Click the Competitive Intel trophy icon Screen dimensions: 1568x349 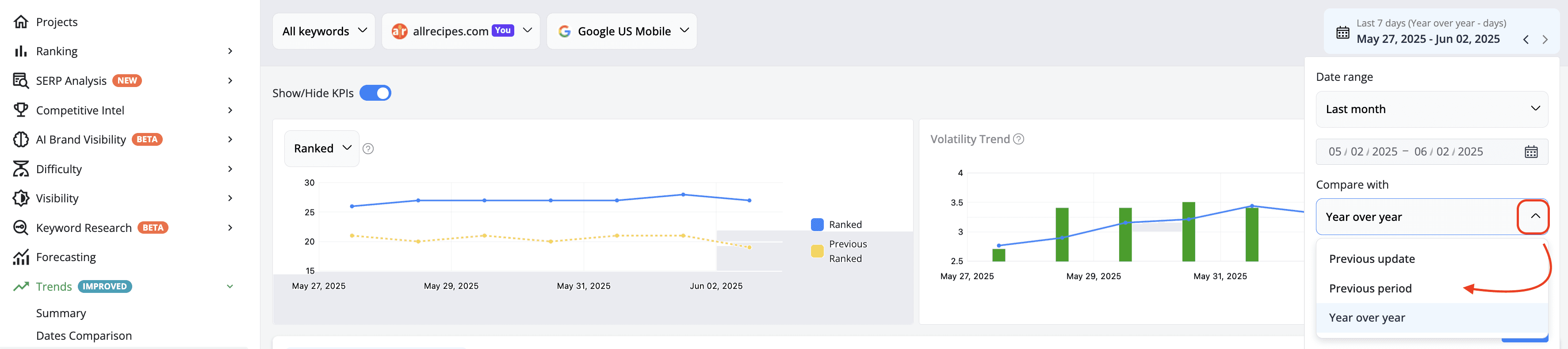pos(21,110)
